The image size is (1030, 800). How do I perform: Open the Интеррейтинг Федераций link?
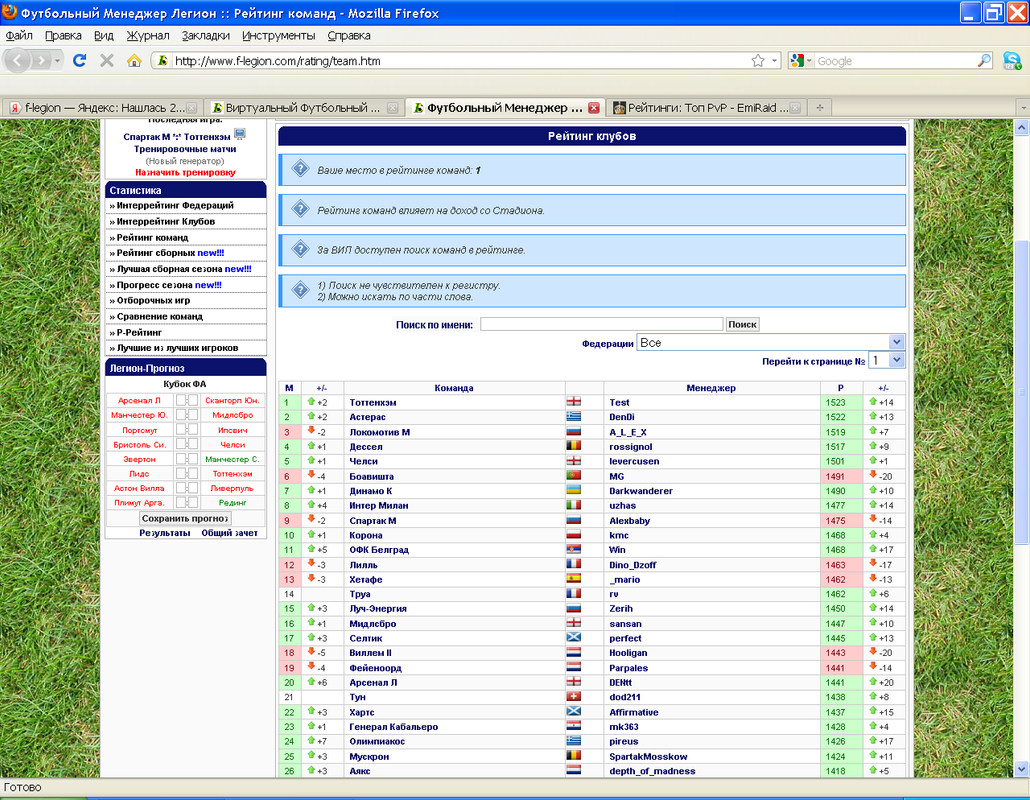(x=175, y=206)
